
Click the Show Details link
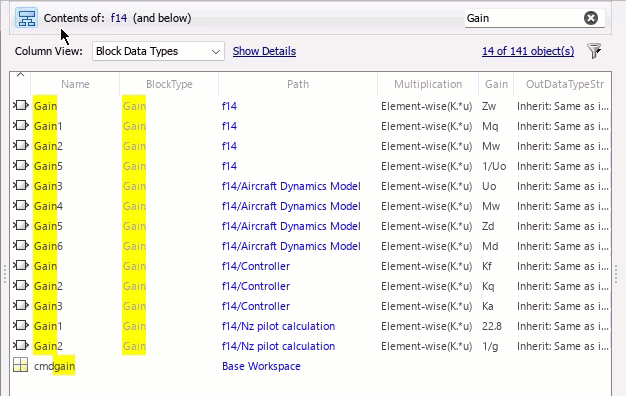click(264, 51)
